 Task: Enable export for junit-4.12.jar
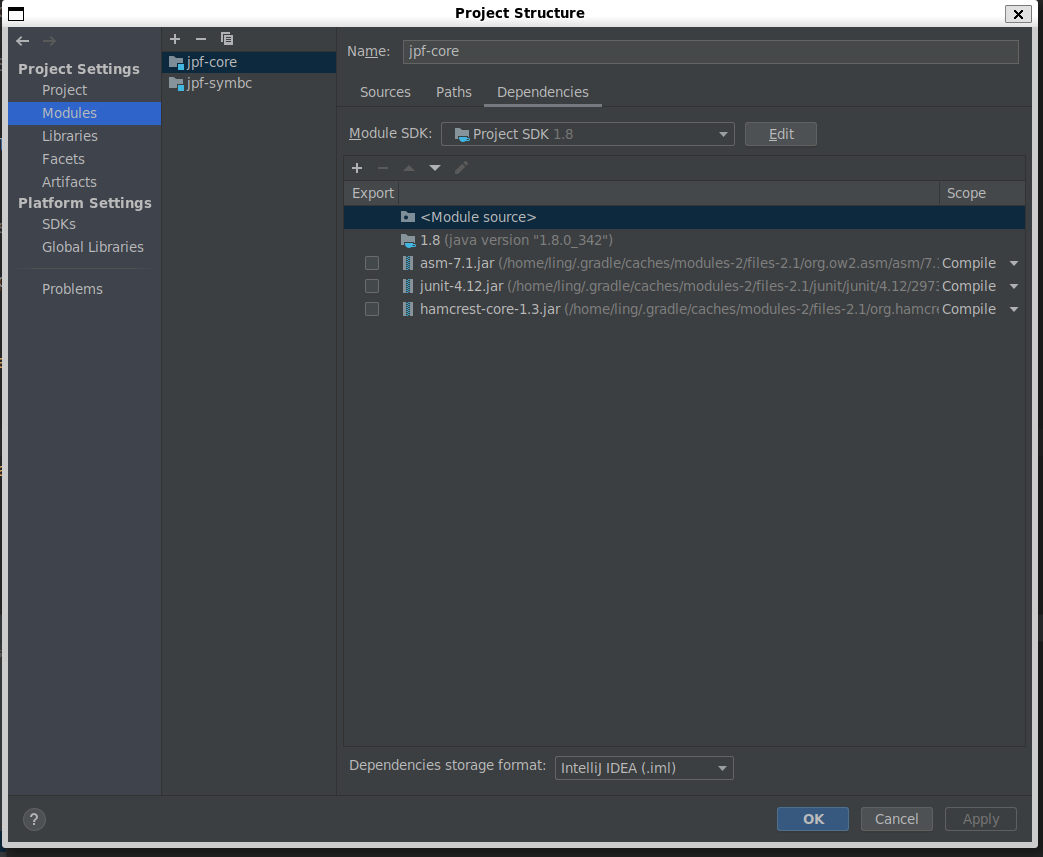coord(372,286)
